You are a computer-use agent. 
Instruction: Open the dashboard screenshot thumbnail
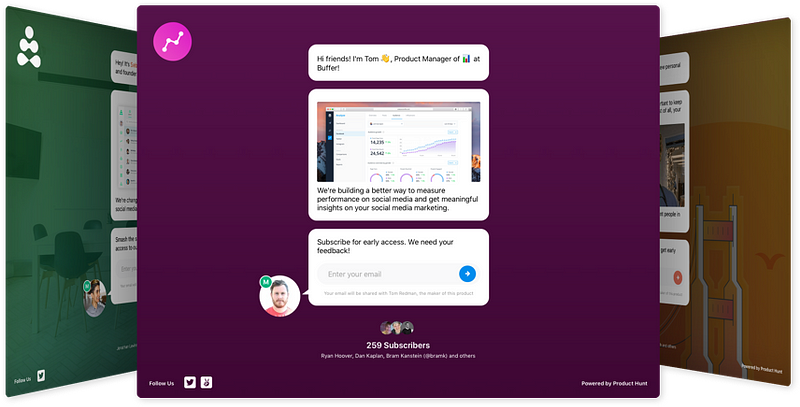coord(398,142)
